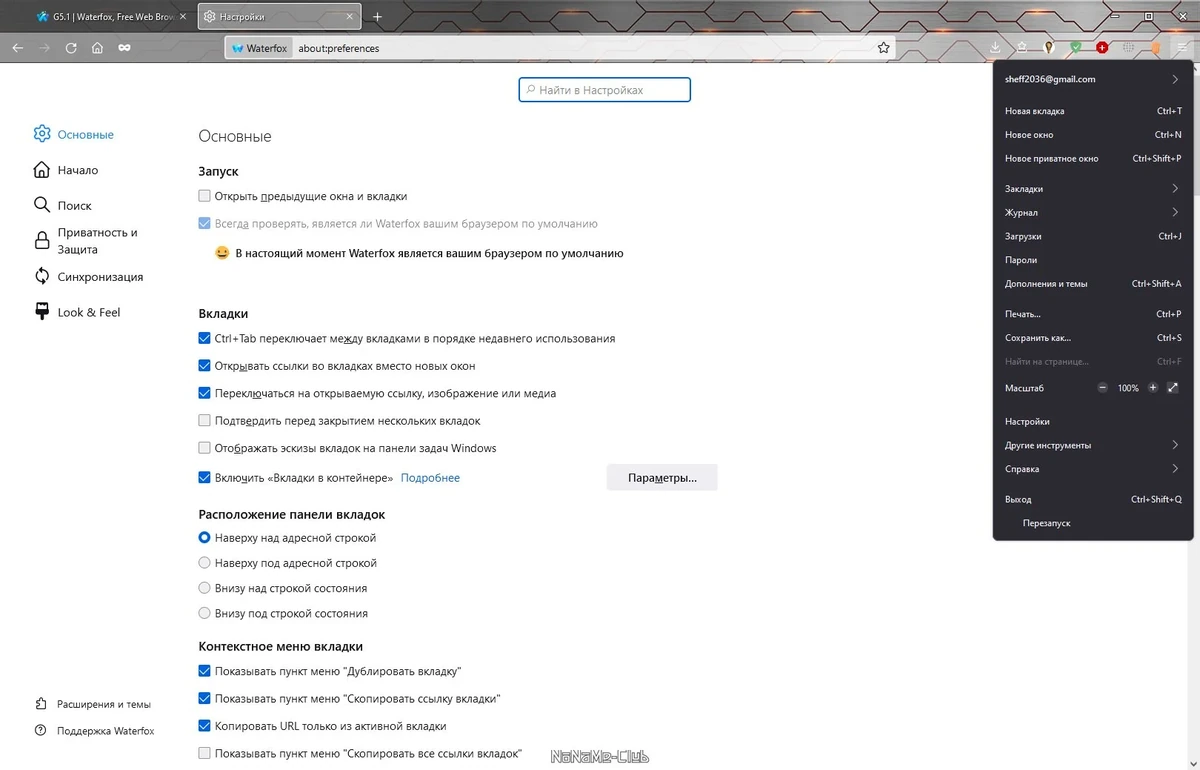Enable 'Скопировать все ссылки вкладок' checkbox

pos(205,753)
